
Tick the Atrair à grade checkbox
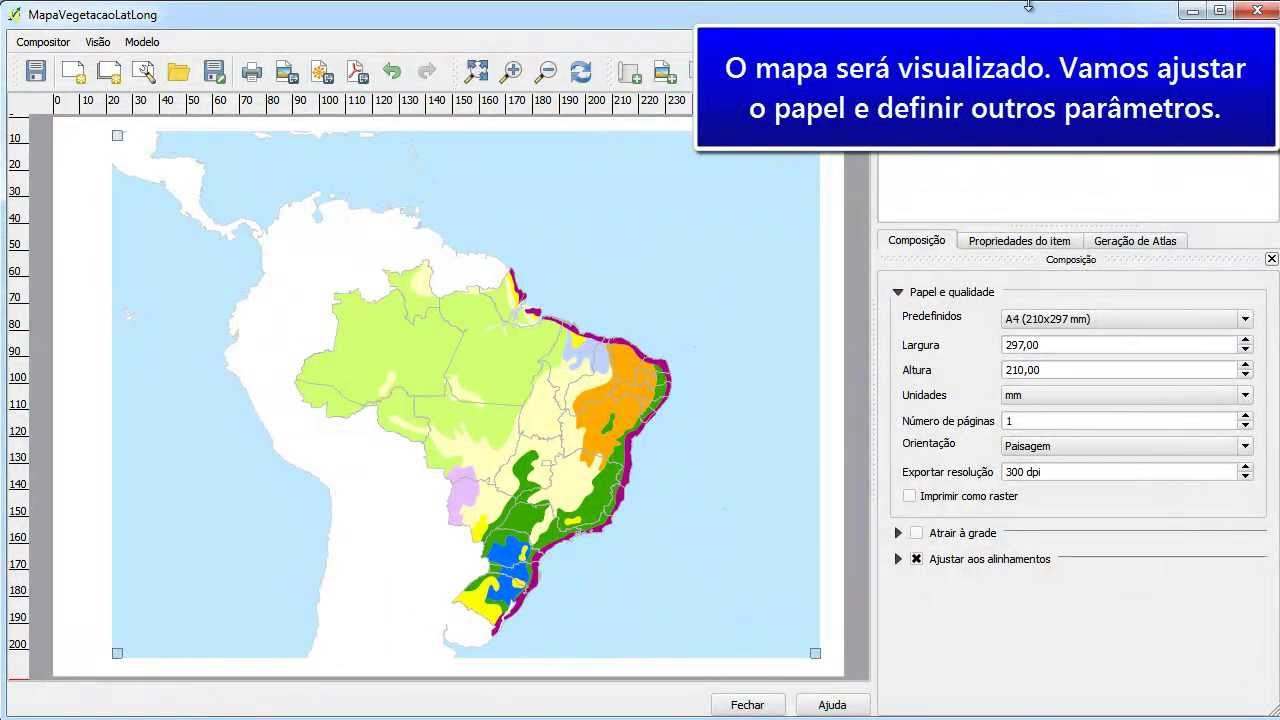point(916,533)
